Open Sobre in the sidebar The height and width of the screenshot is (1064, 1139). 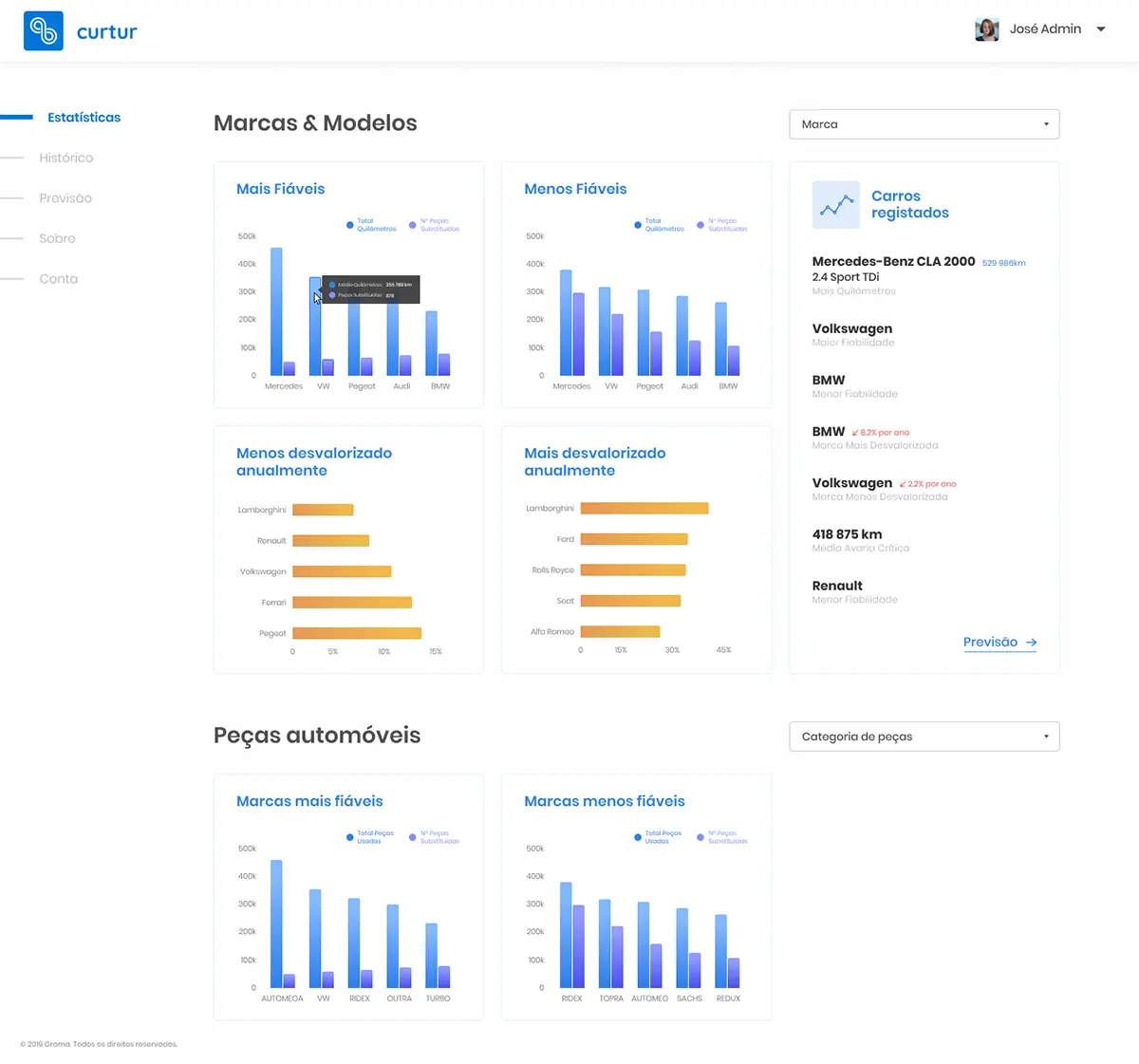point(57,238)
